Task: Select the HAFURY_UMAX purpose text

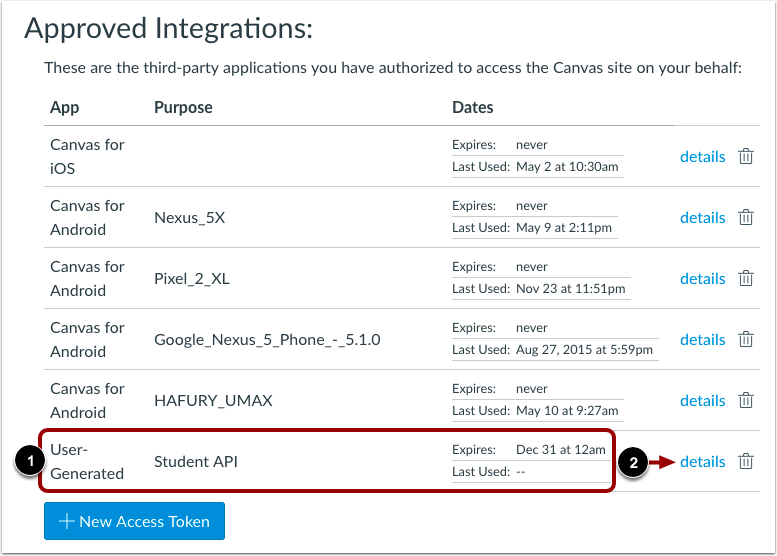Action: [213, 400]
